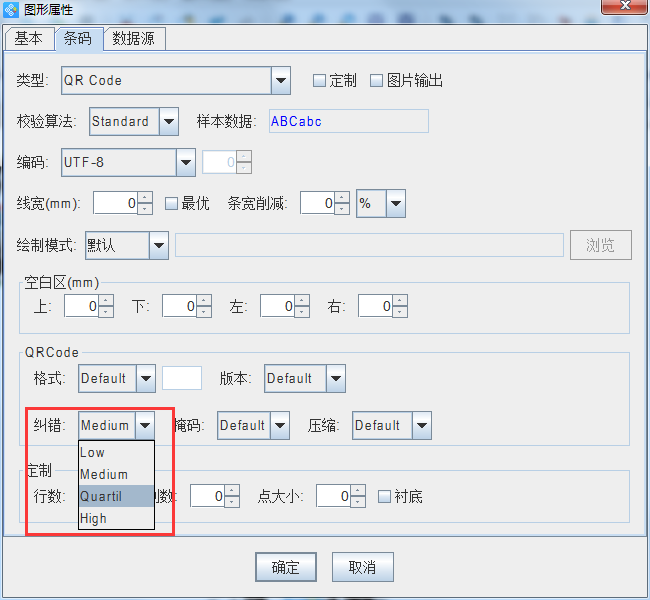Close the 图形属性 dialog window

tap(623, 12)
